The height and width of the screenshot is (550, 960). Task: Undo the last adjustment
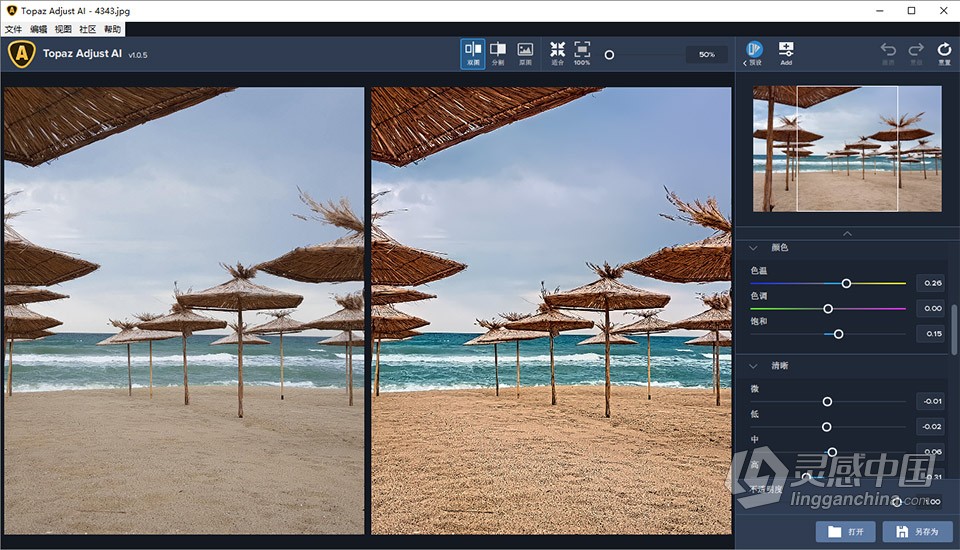click(888, 54)
